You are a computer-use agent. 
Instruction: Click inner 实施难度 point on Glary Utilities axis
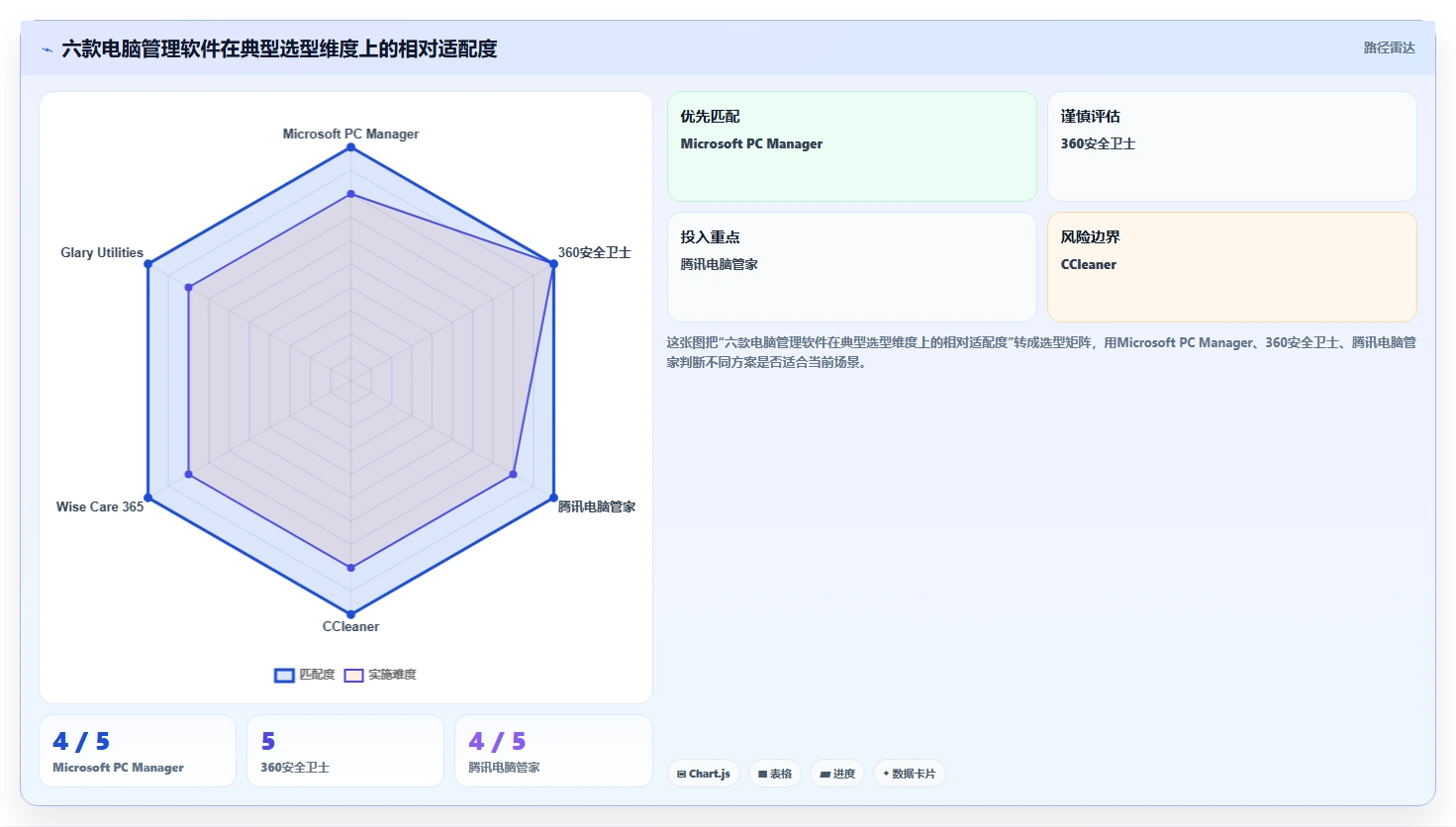188,287
